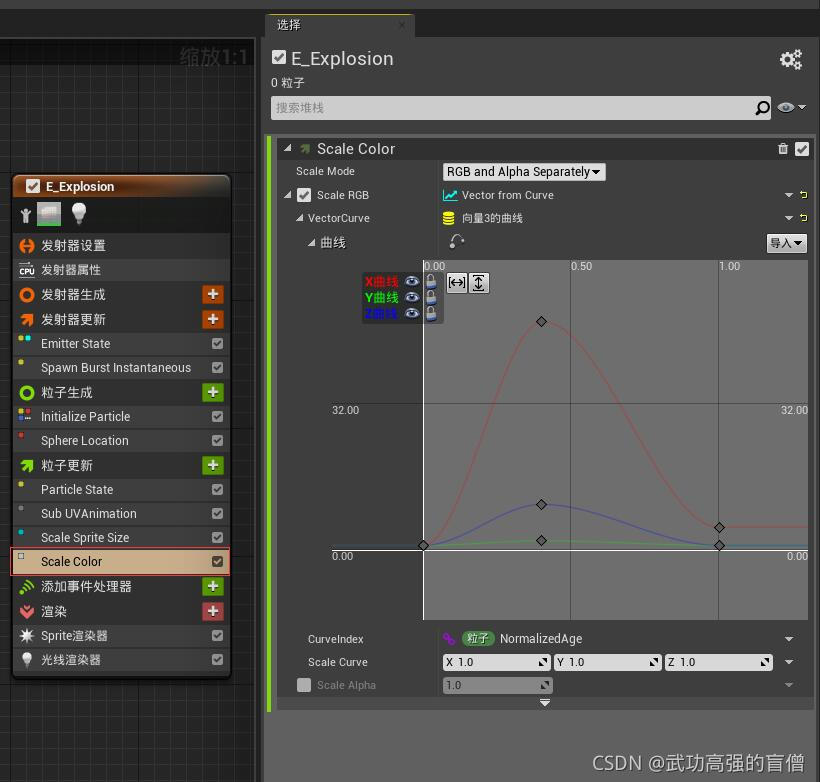The width and height of the screenshot is (820, 782).
Task: Select the Sprite渲染器 renderer row
Action: pos(121,636)
